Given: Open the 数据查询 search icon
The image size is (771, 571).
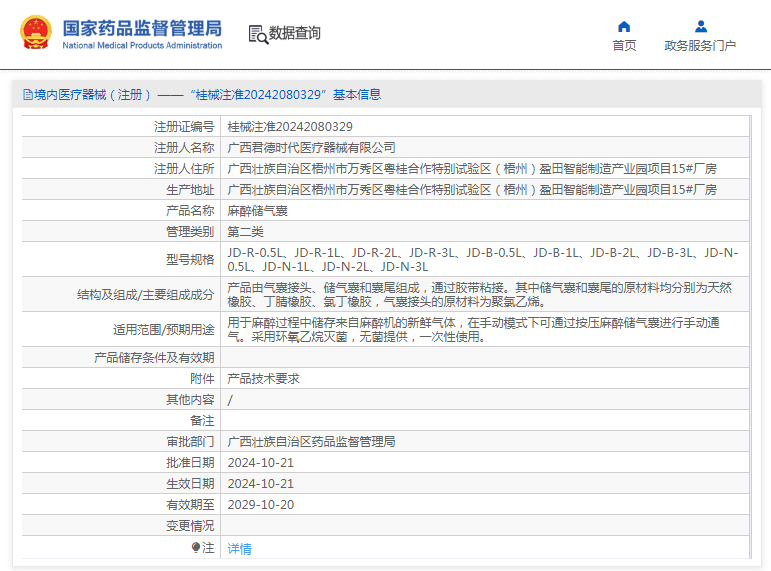Looking at the screenshot, I should (258, 34).
